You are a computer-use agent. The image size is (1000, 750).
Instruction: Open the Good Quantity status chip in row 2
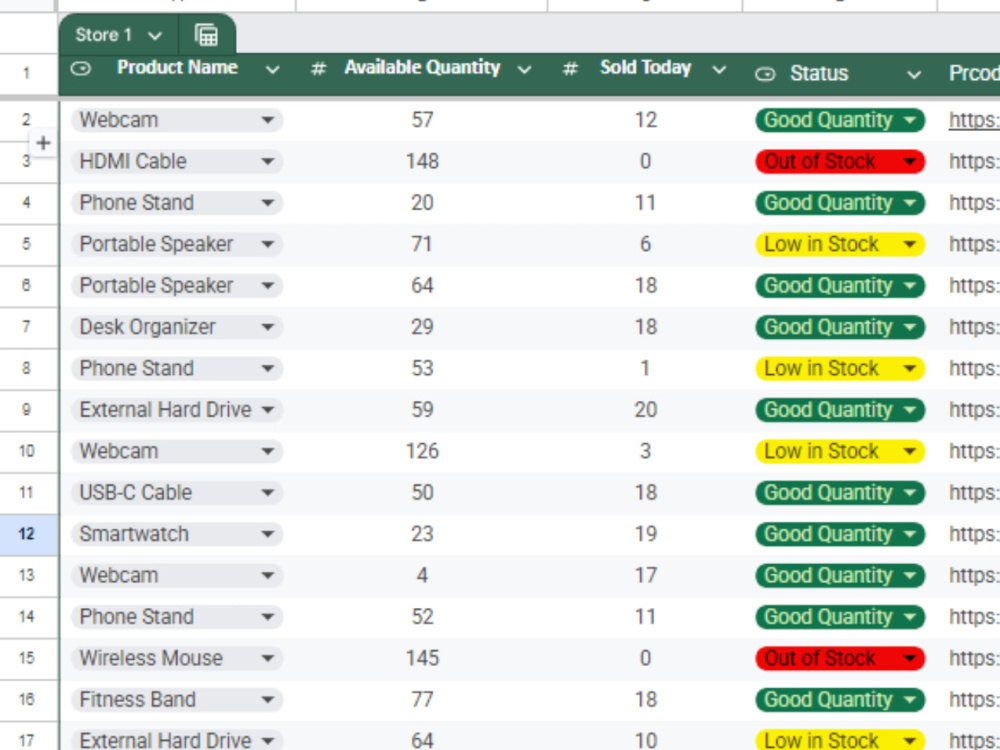[840, 120]
